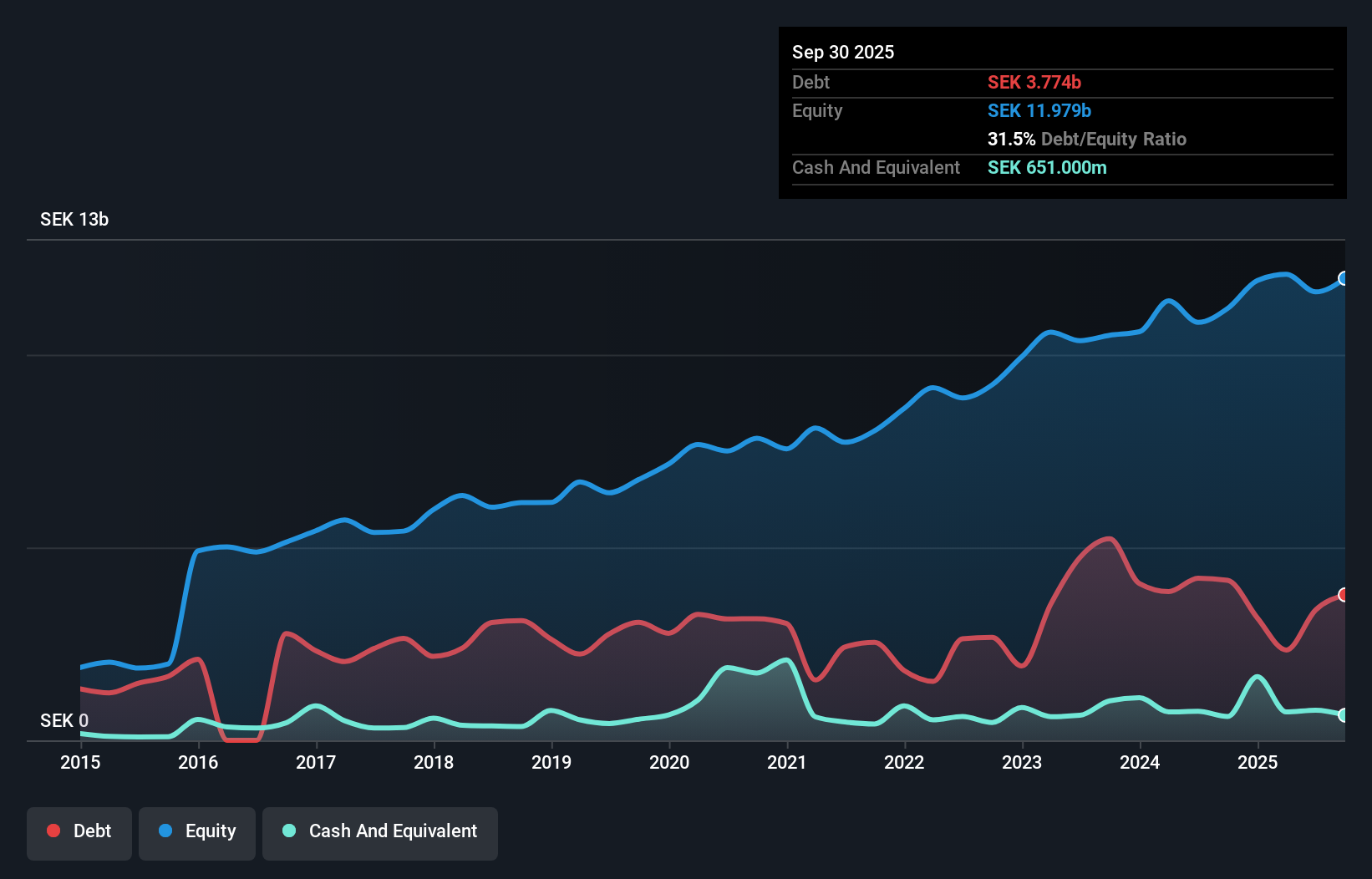This screenshot has height=879, width=1372.
Task: Toggle the Cash And Equivalent series visibility
Action: coord(379,831)
